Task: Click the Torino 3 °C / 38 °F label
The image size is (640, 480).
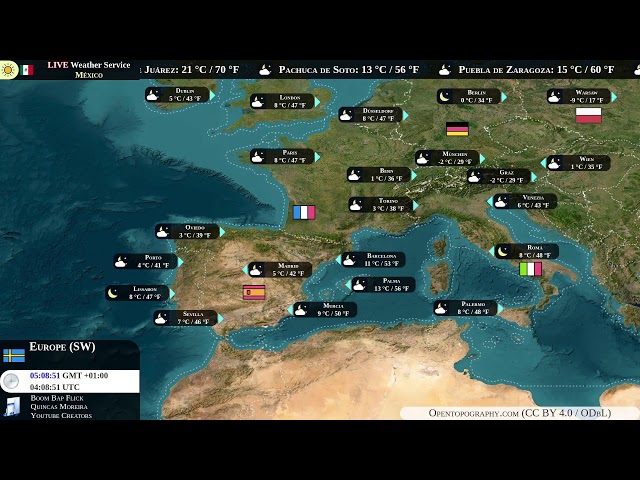Action: pyautogui.click(x=381, y=204)
